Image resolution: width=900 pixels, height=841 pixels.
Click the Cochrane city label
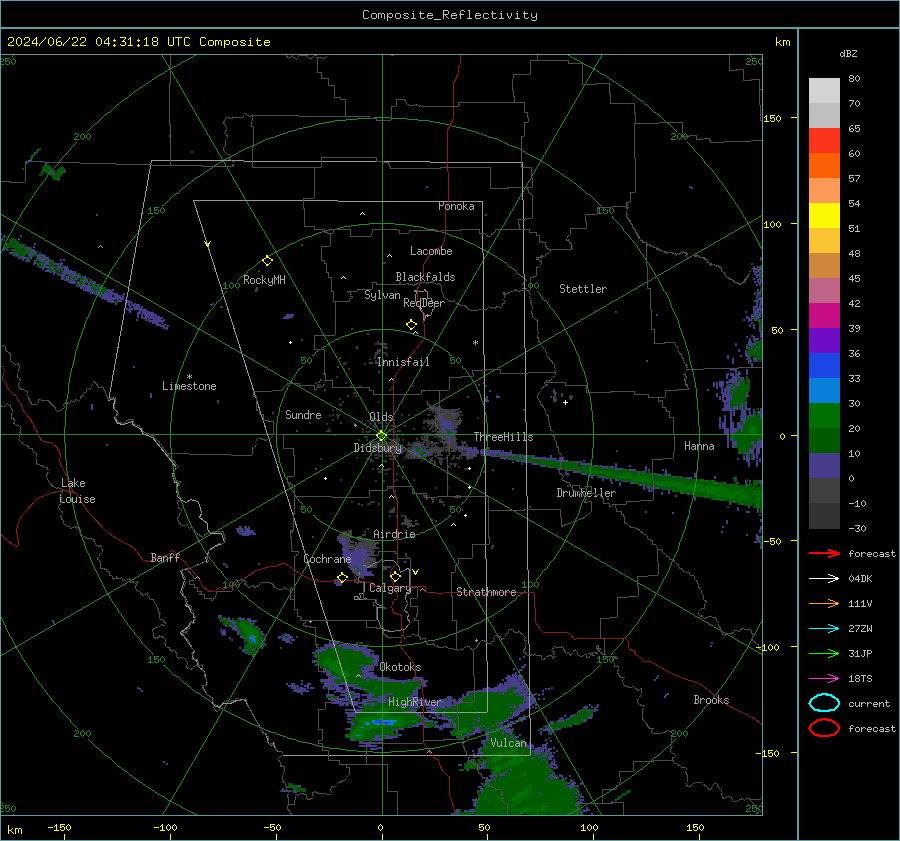[327, 559]
